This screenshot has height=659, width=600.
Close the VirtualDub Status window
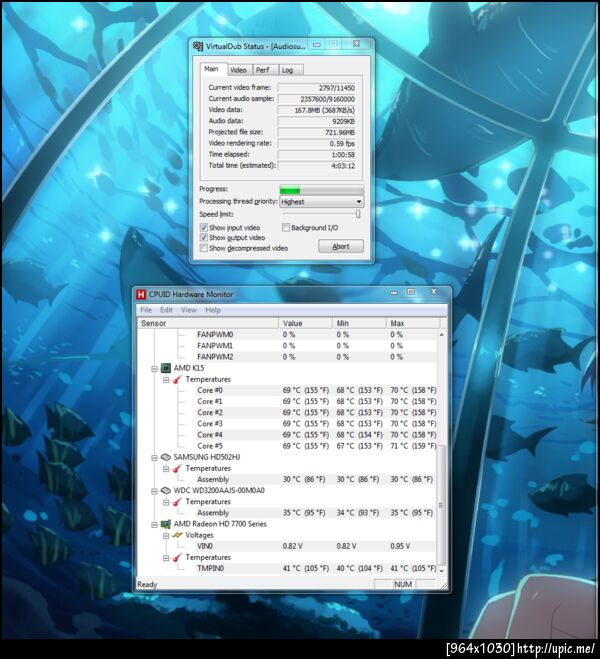pyautogui.click(x=356, y=44)
